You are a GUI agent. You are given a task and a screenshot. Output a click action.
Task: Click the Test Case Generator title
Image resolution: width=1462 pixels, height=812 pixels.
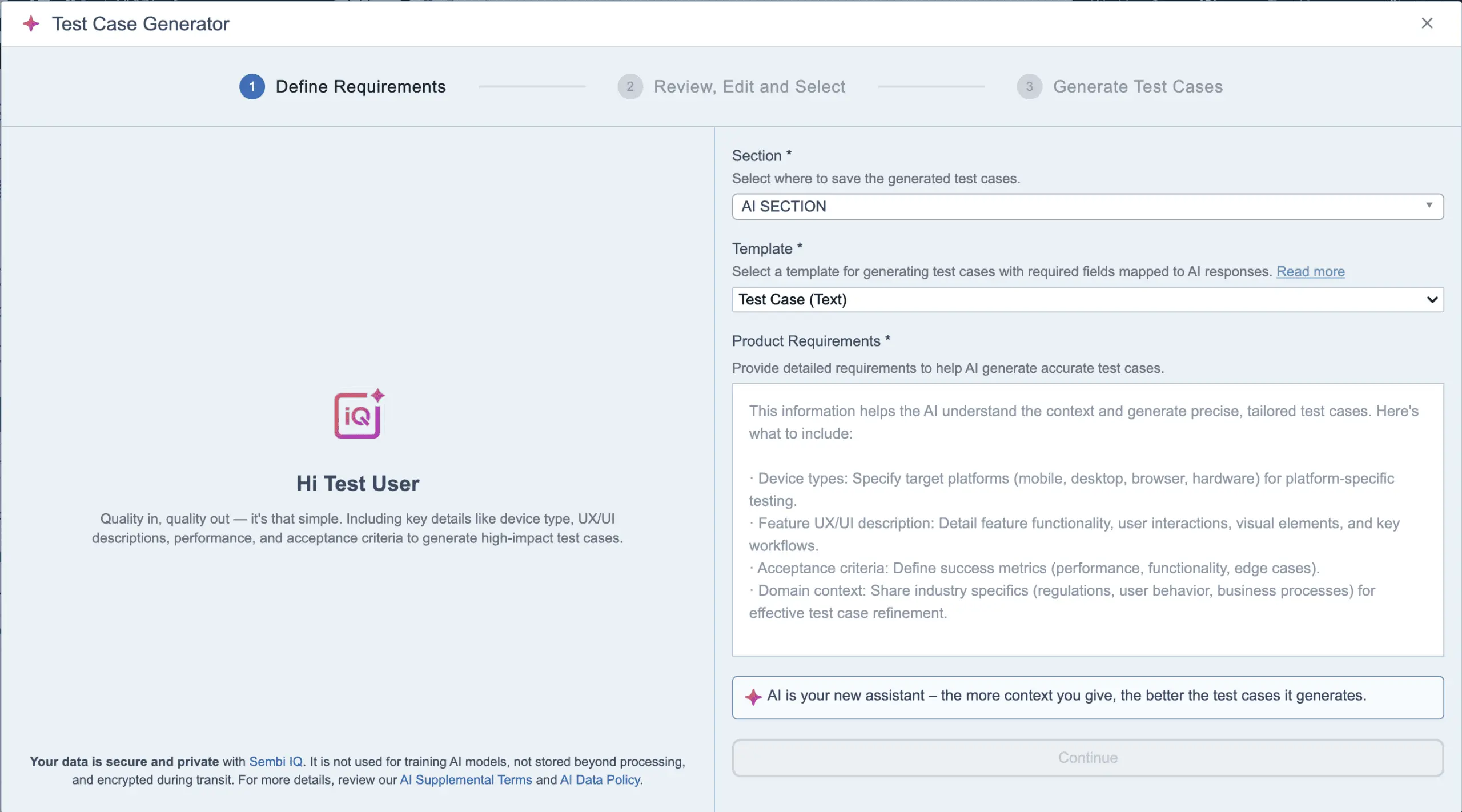point(140,23)
